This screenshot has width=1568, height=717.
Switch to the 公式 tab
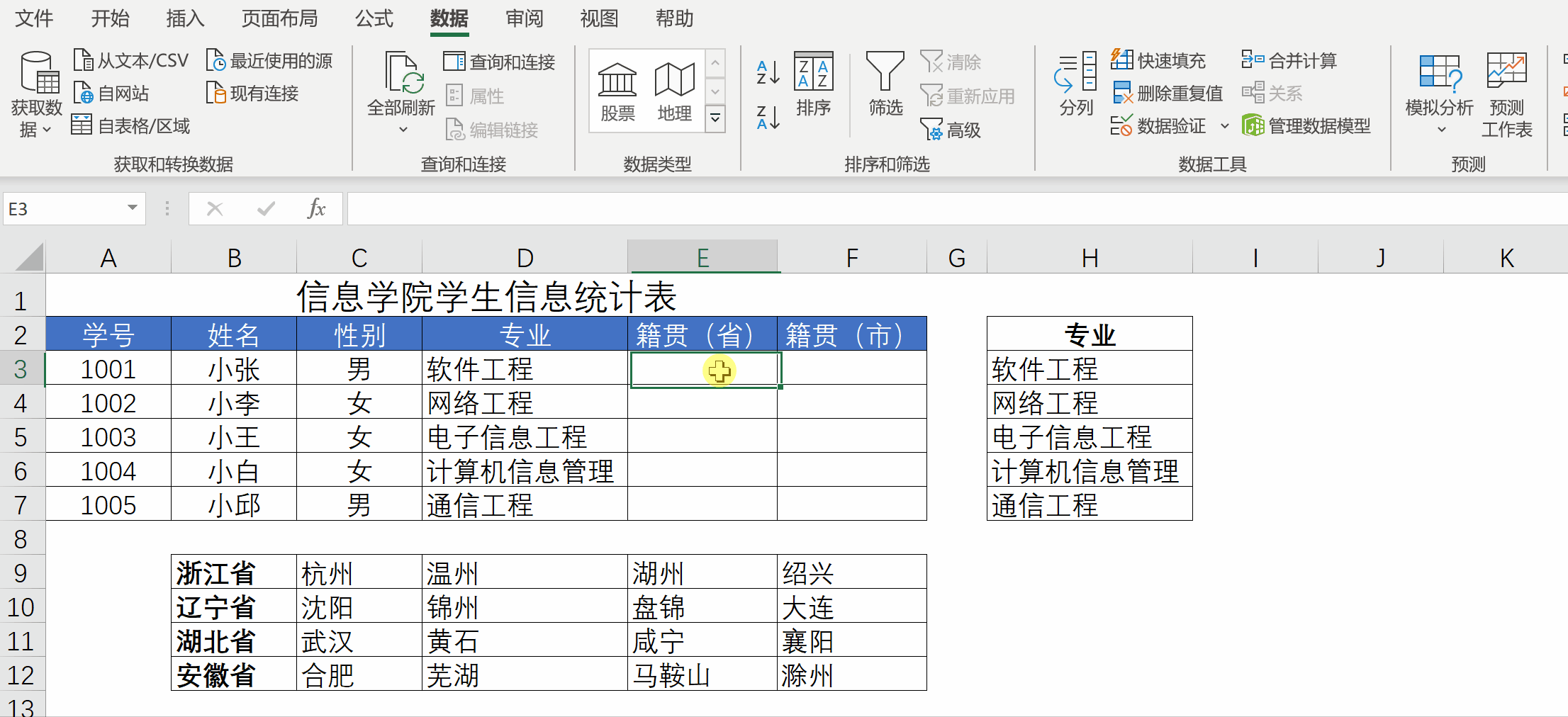point(374,18)
